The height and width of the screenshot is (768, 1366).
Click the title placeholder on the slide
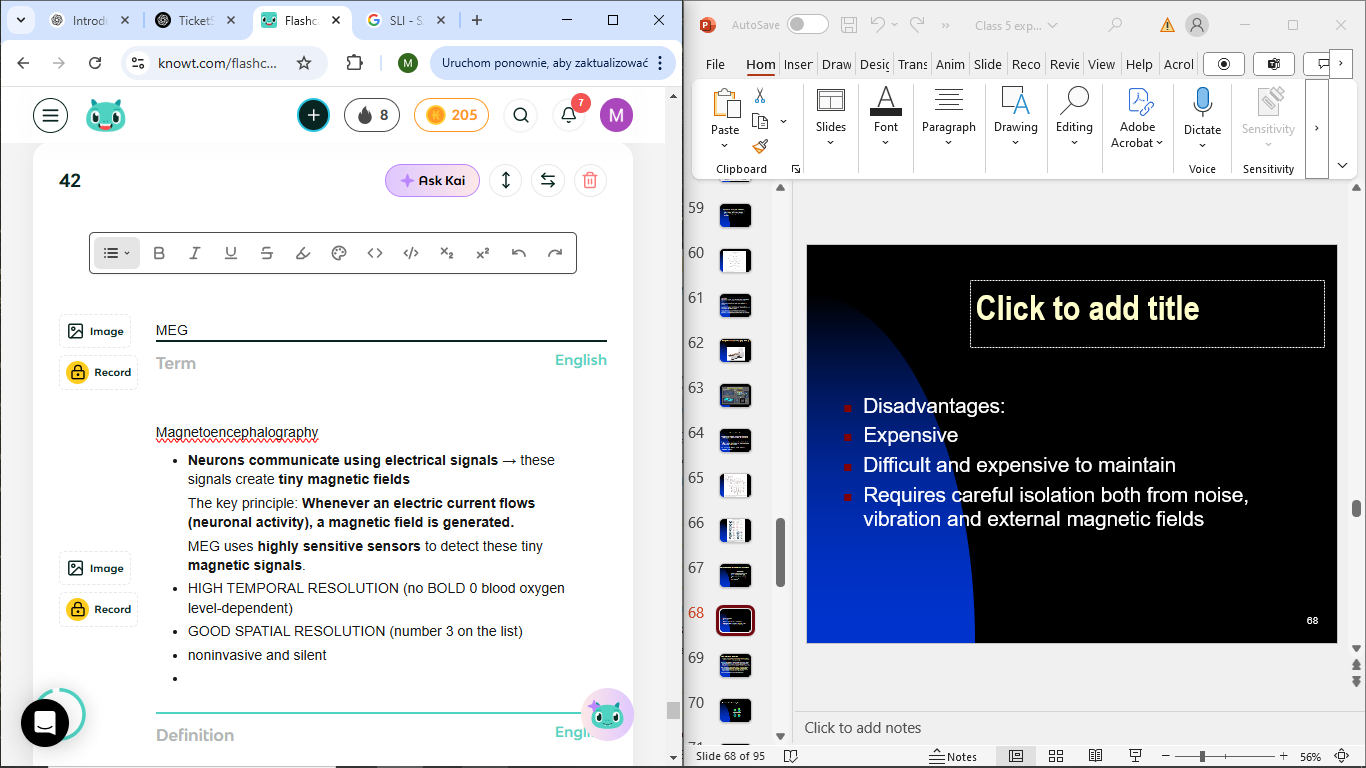(x=1147, y=313)
